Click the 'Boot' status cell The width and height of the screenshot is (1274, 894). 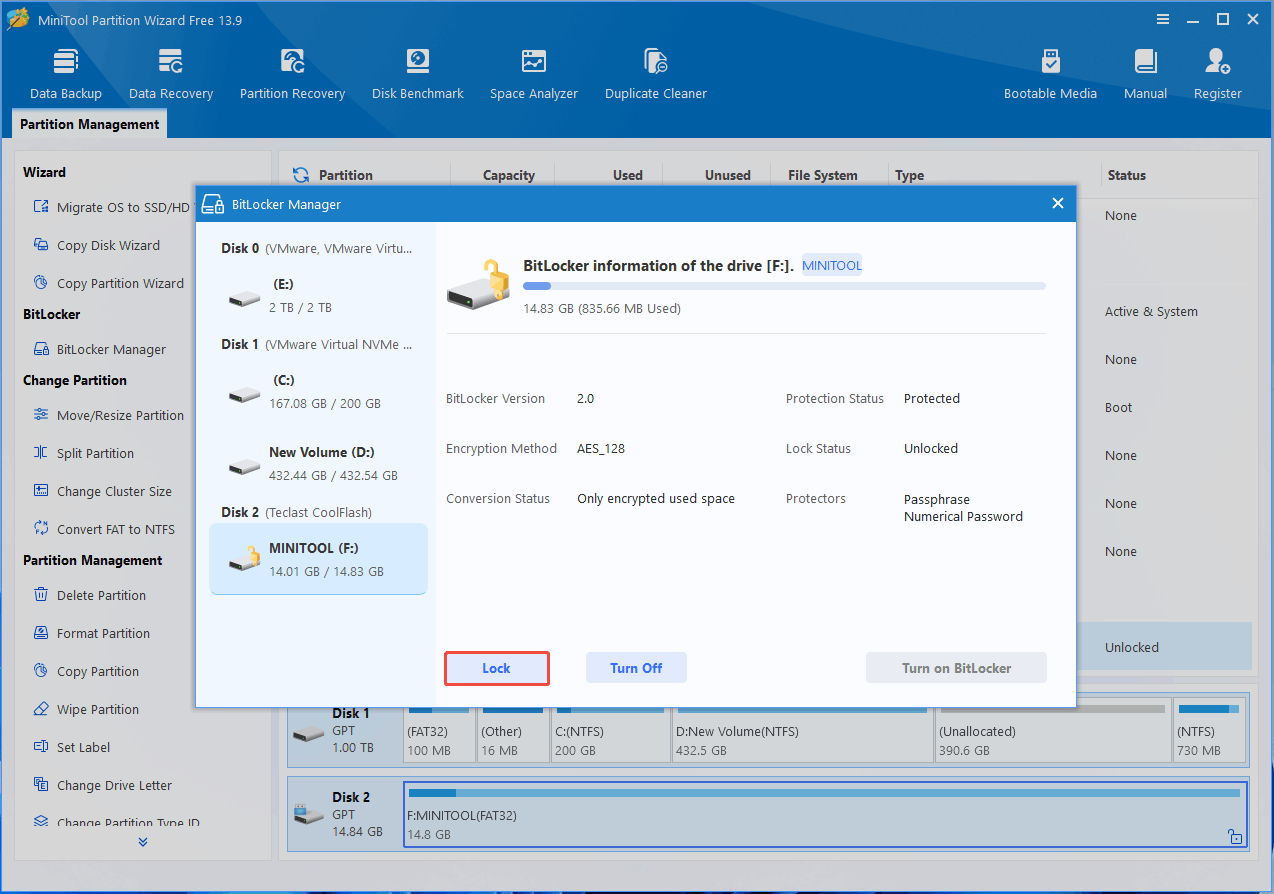coord(1118,407)
